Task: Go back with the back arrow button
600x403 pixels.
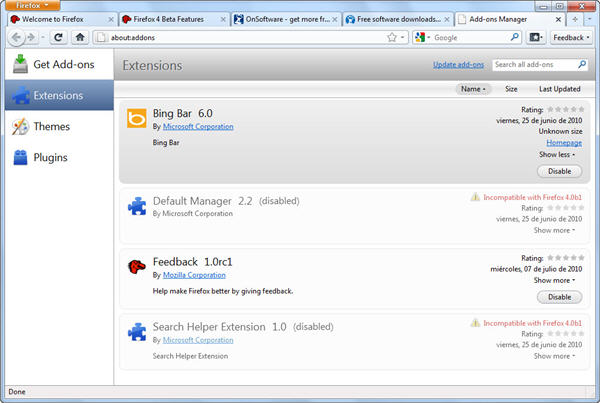Action: tap(16, 38)
